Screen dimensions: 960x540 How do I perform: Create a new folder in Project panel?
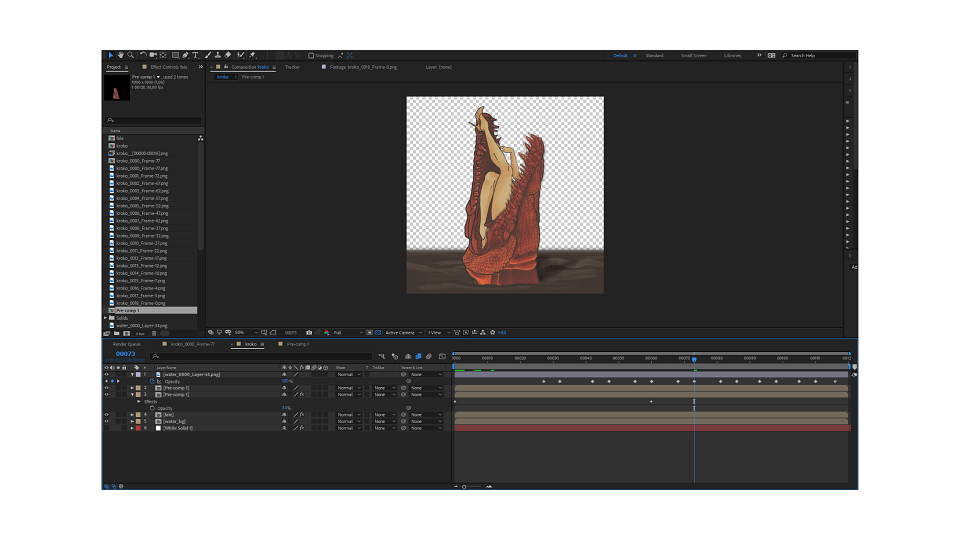click(116, 333)
